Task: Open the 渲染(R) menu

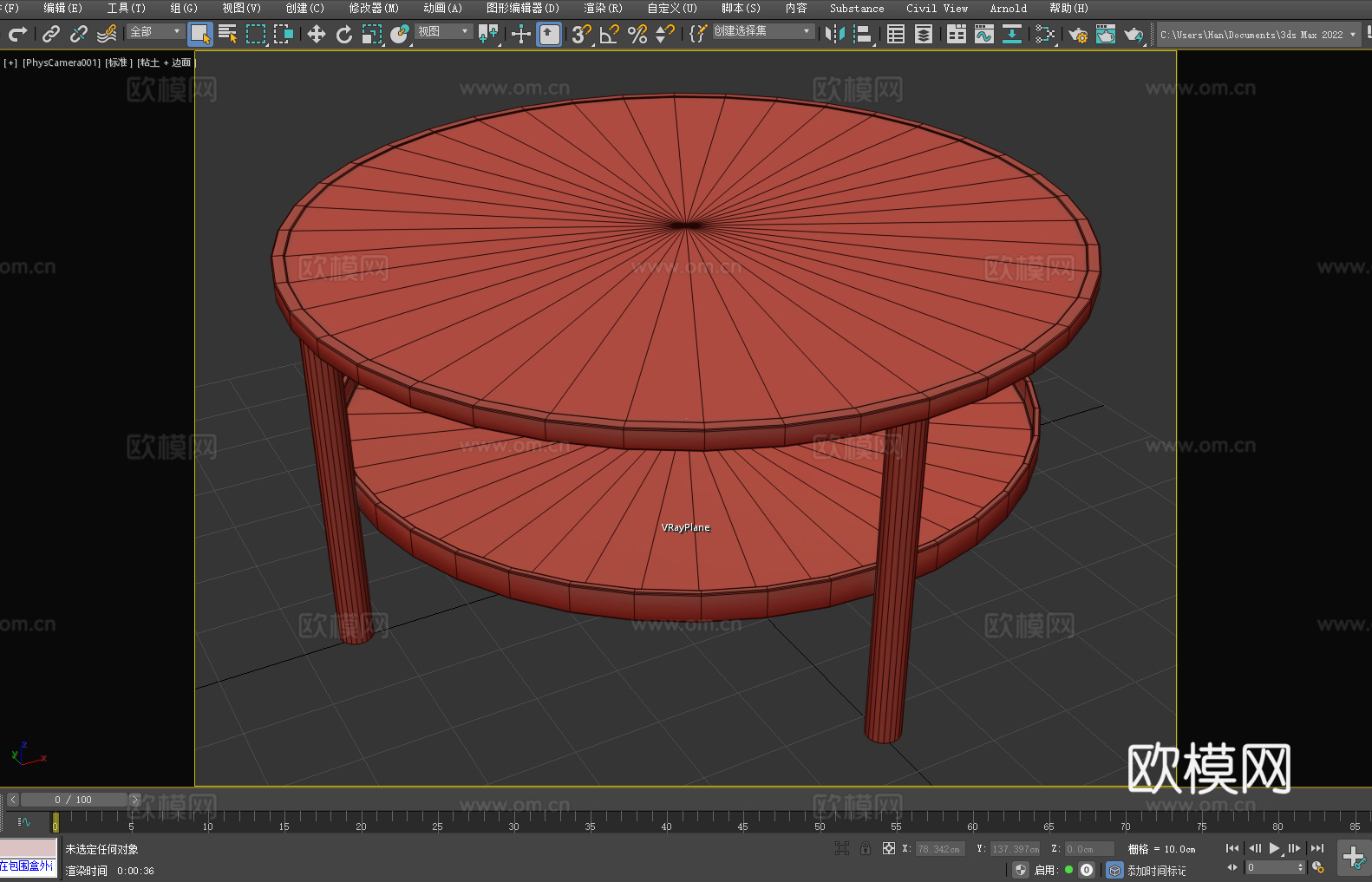Action: point(603,8)
